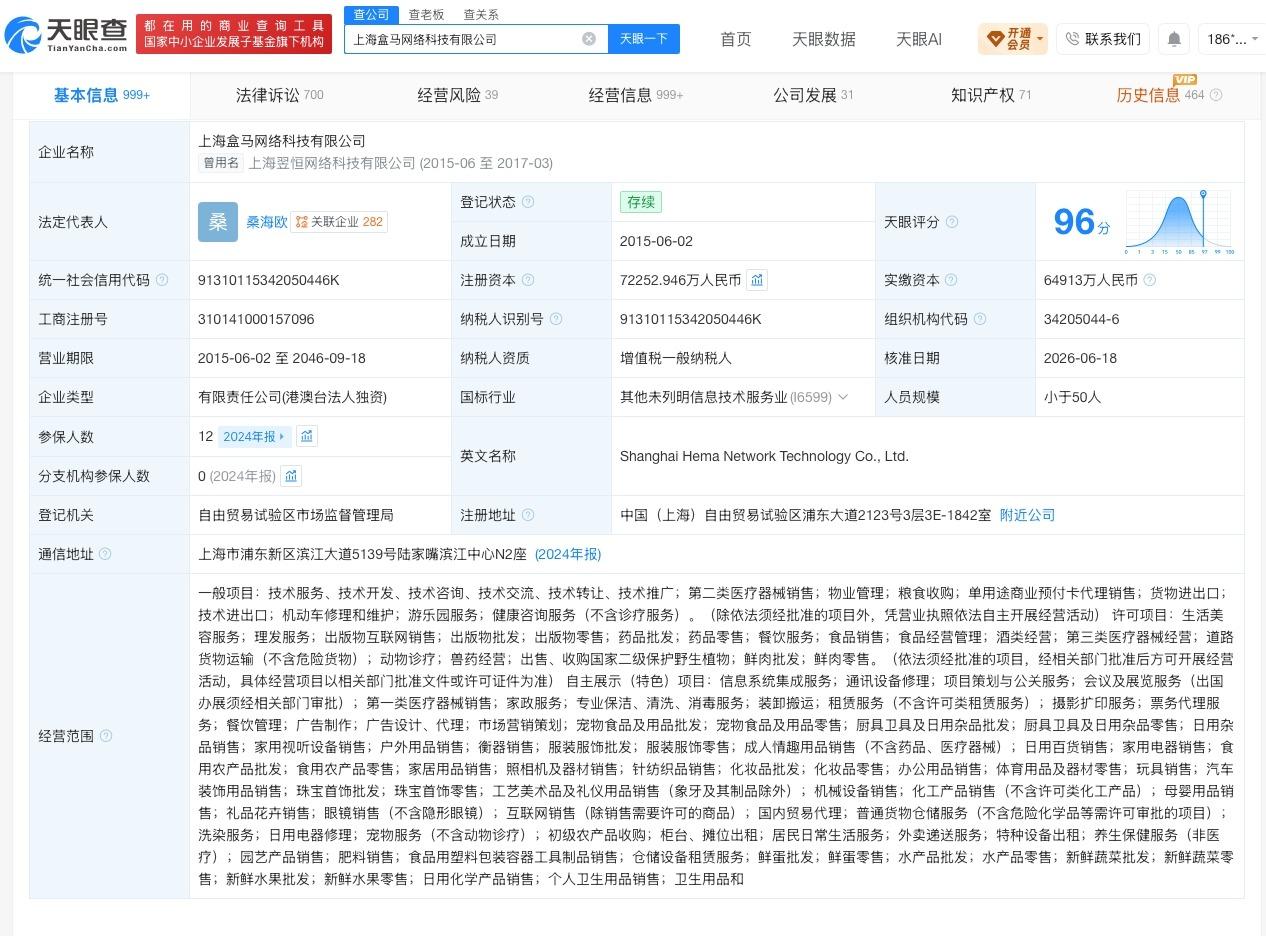
Task: Clear the search box text
Action: [589, 39]
